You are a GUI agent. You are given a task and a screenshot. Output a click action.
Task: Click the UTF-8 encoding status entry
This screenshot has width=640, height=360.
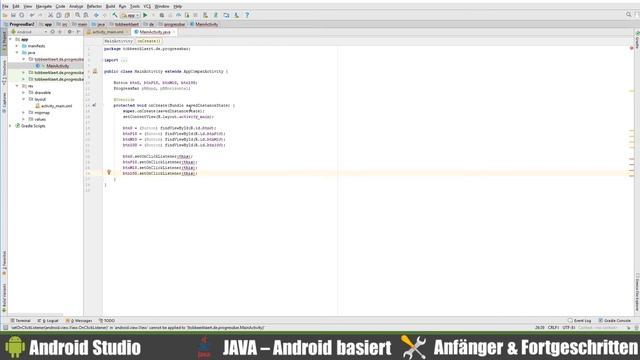568,327
